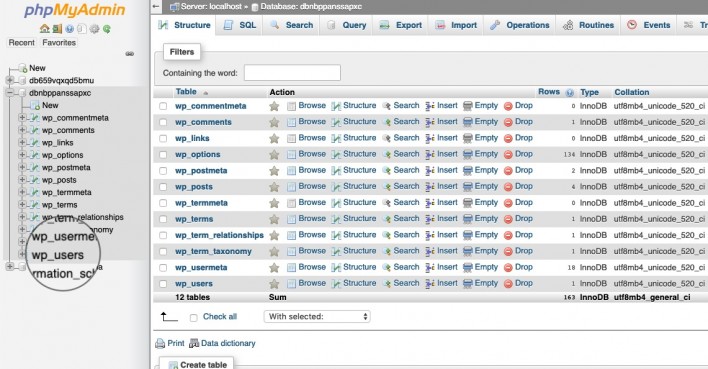Check the wp_users row checkbox
This screenshot has width=708, height=369.
coord(163,284)
